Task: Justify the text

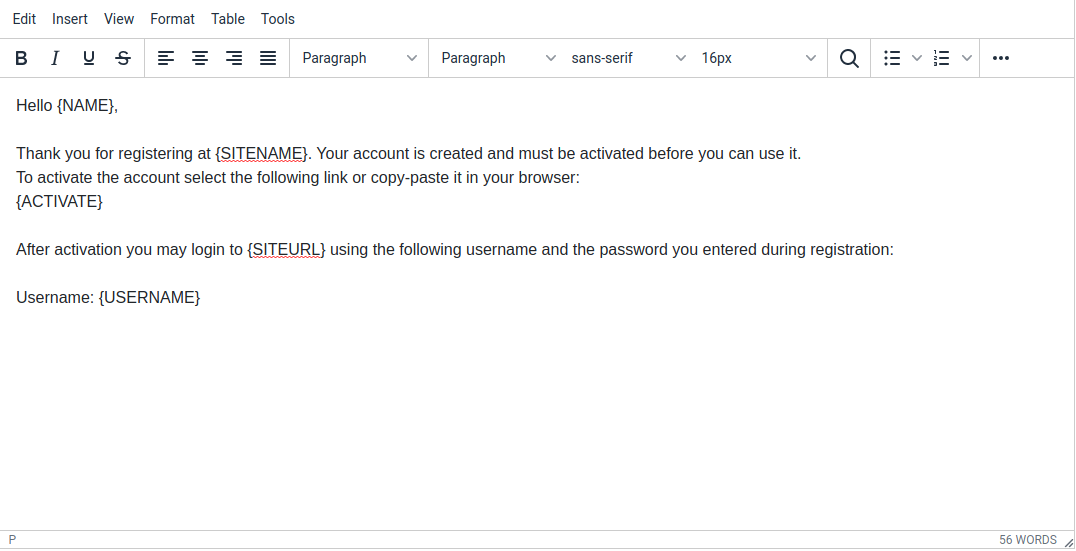Action: pyautogui.click(x=268, y=58)
